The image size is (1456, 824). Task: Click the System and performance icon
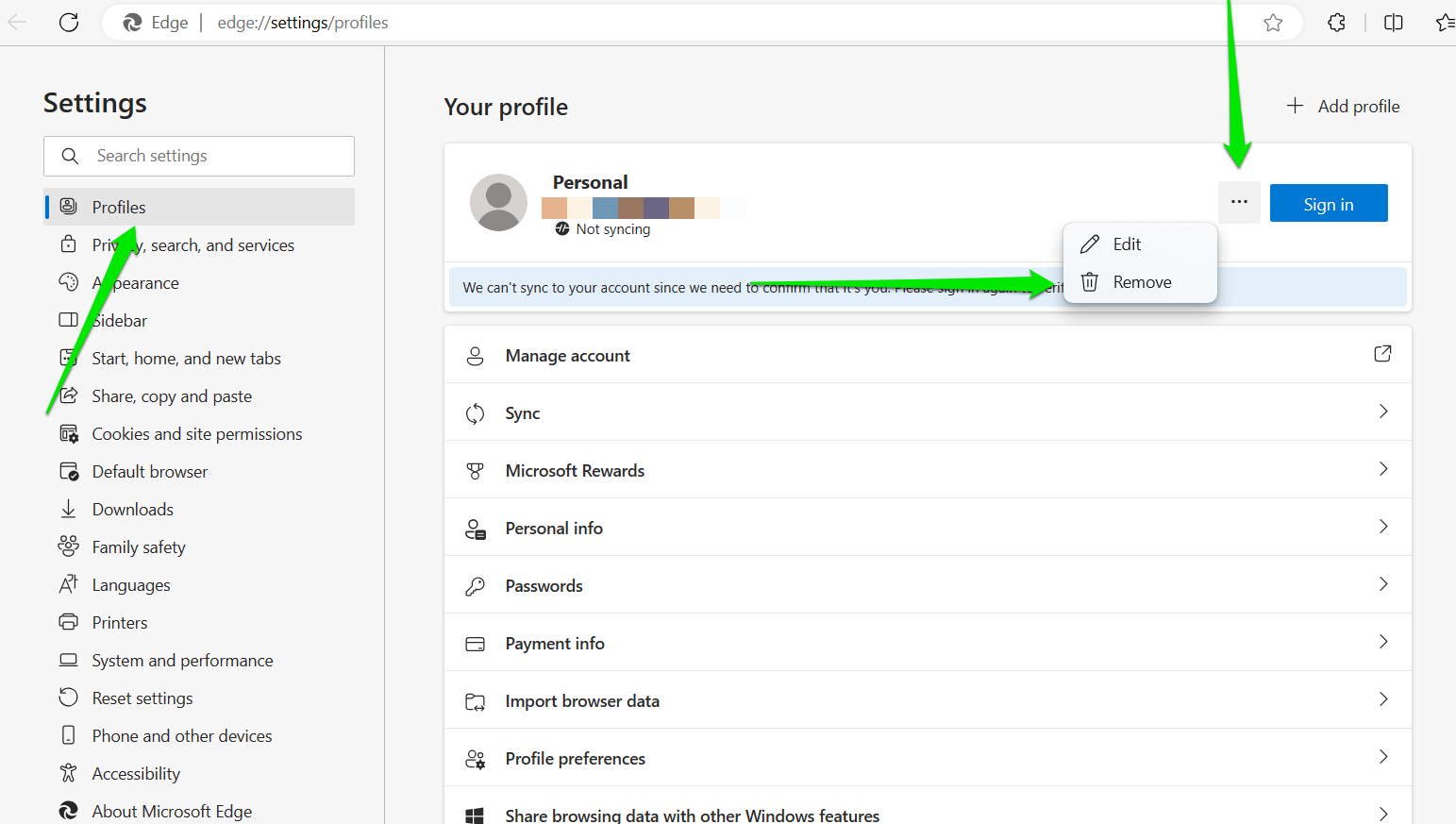tap(68, 660)
